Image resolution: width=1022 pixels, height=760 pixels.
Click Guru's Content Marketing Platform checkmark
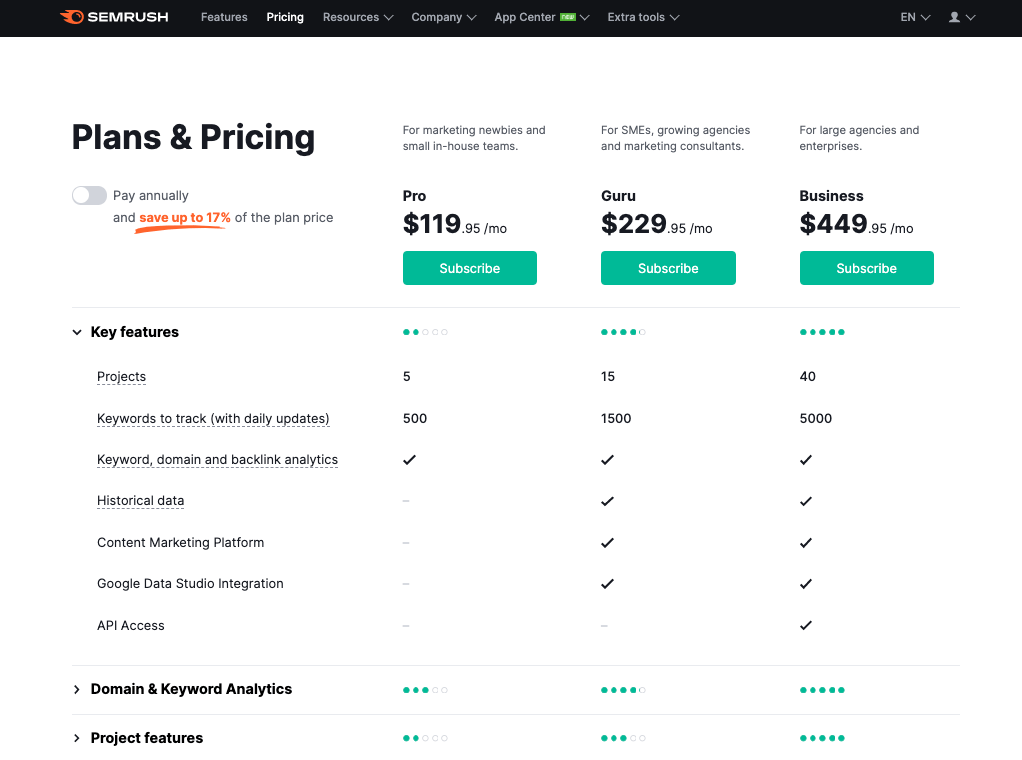click(x=607, y=542)
